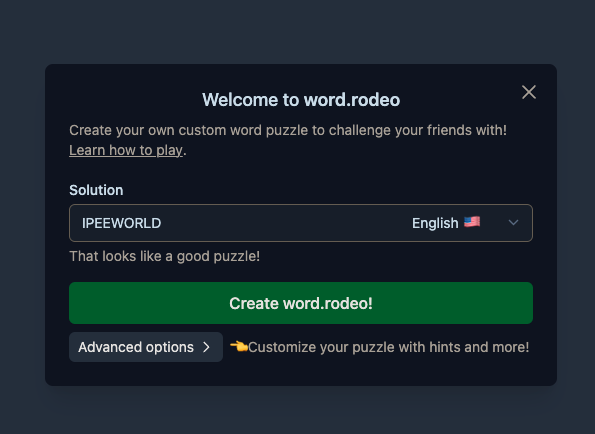Viewport: 595px width, 434px height.
Task: Focus the Solution field containing IPEEWORLD
Action: (x=301, y=223)
